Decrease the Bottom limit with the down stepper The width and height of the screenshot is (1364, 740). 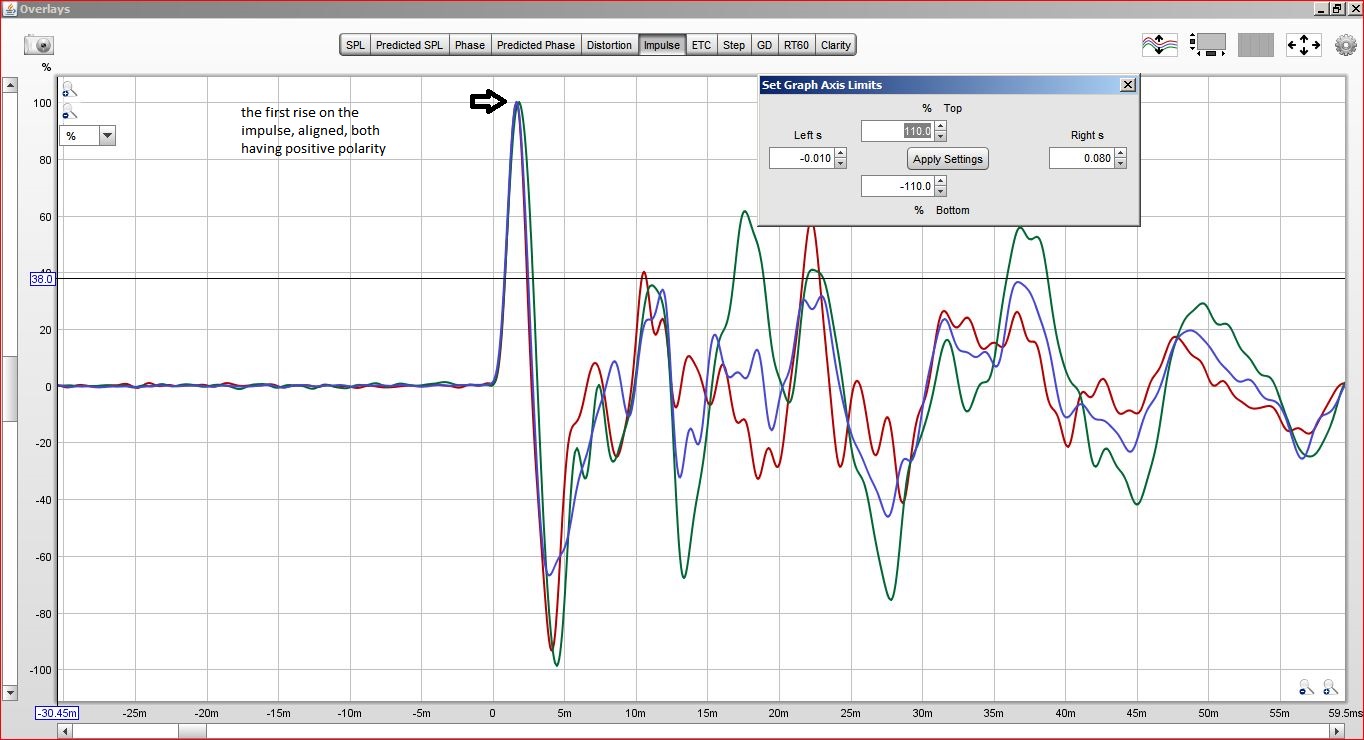(940, 191)
